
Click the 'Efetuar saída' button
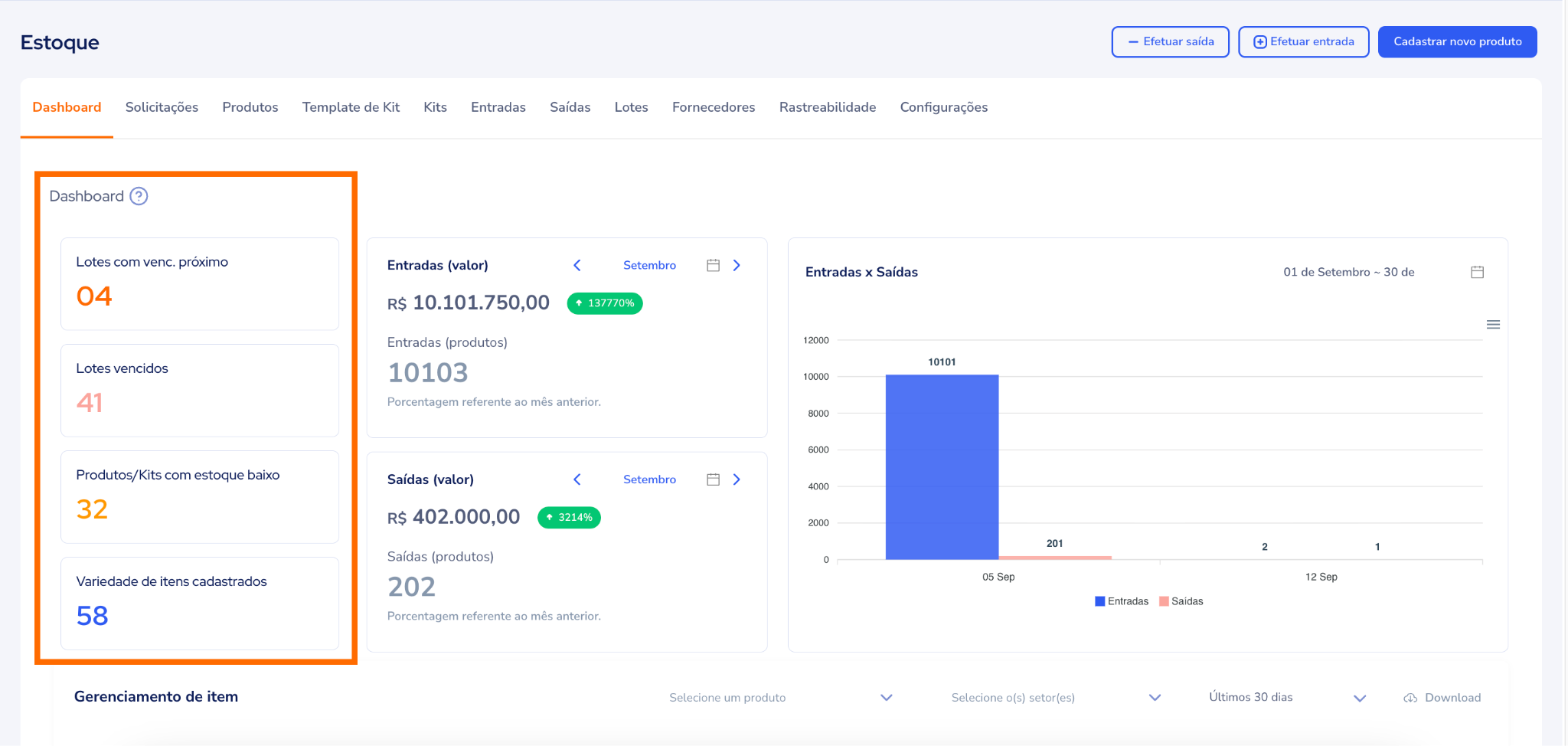click(1170, 41)
